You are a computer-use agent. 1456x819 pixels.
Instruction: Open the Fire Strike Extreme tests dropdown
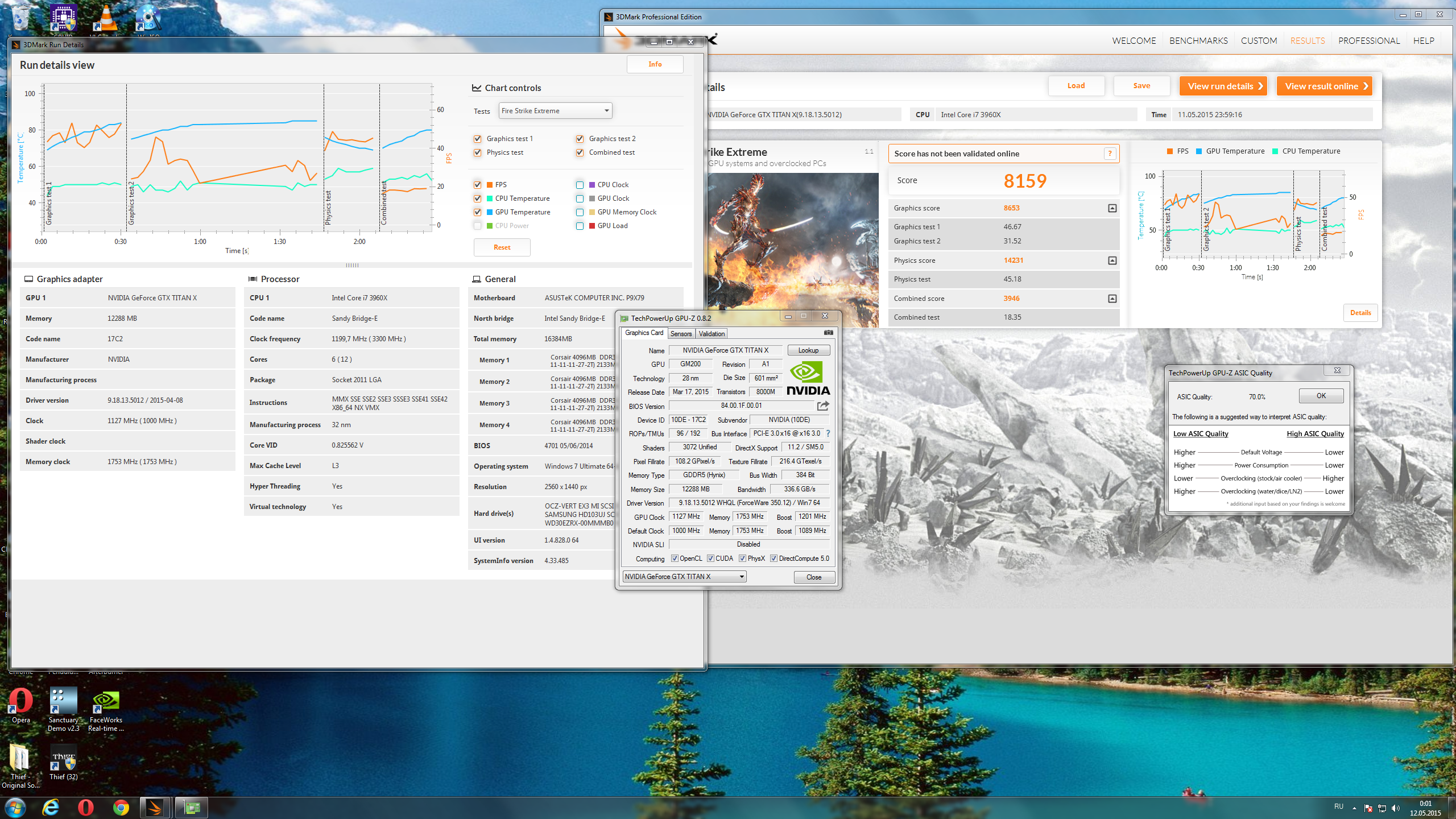point(555,111)
